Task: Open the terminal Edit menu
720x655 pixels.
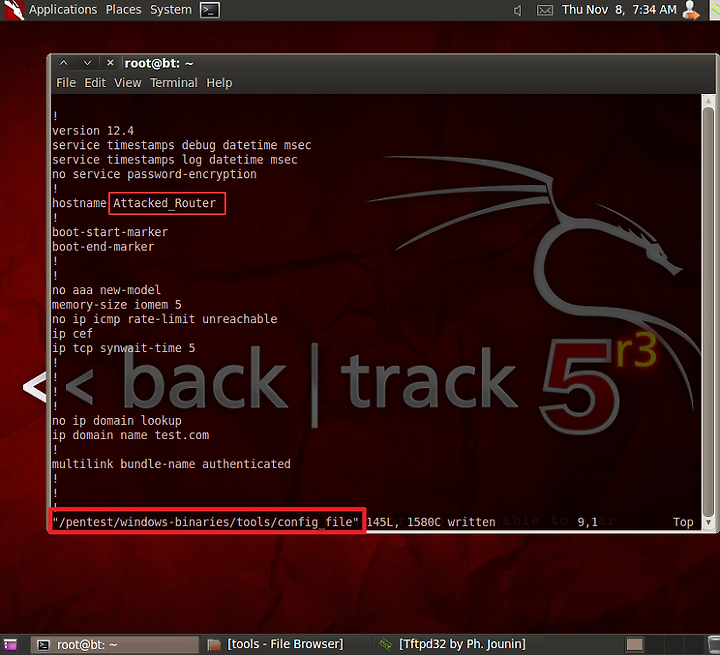Action: tap(95, 83)
